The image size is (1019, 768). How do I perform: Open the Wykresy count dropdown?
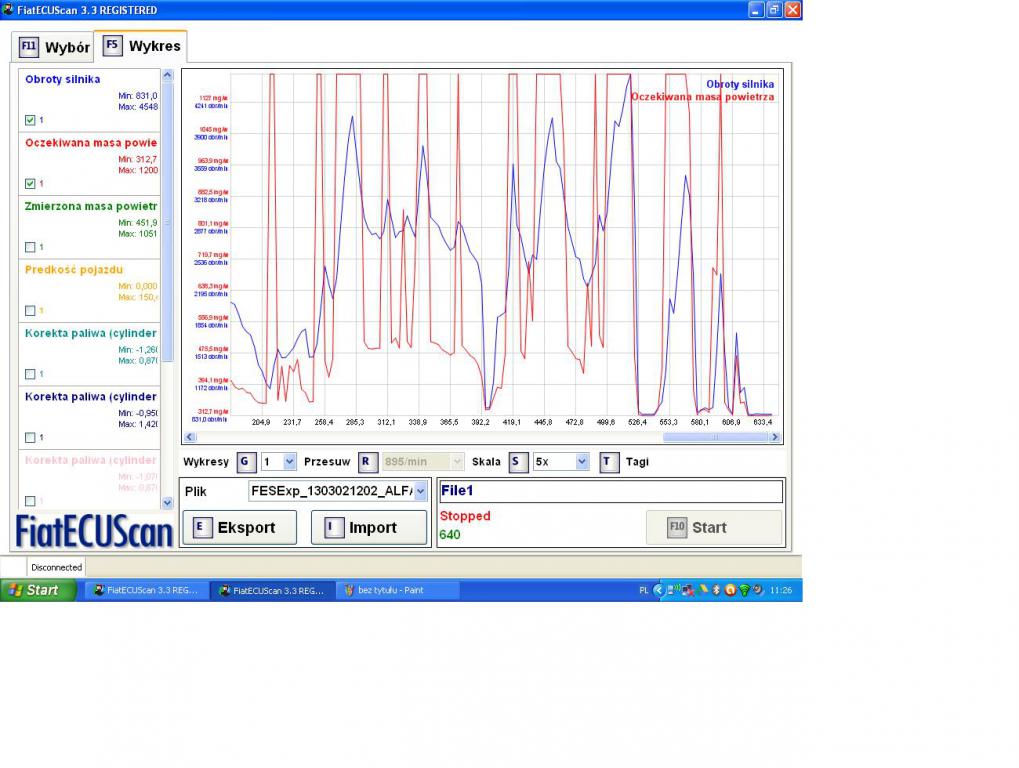point(289,462)
